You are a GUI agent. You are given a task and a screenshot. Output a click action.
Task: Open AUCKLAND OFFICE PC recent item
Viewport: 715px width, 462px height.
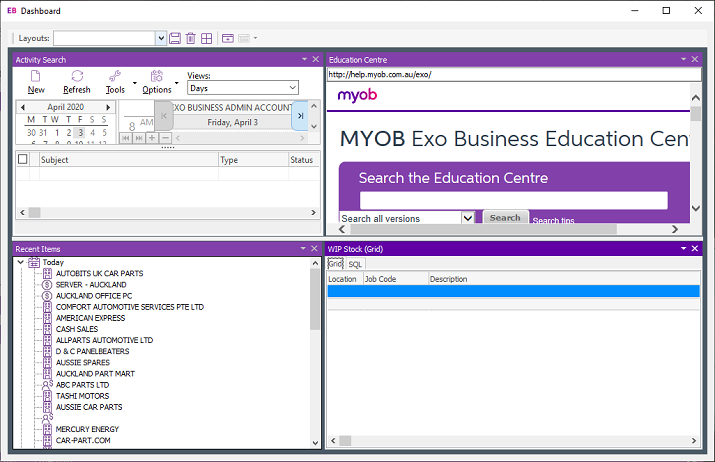[x=93, y=296]
